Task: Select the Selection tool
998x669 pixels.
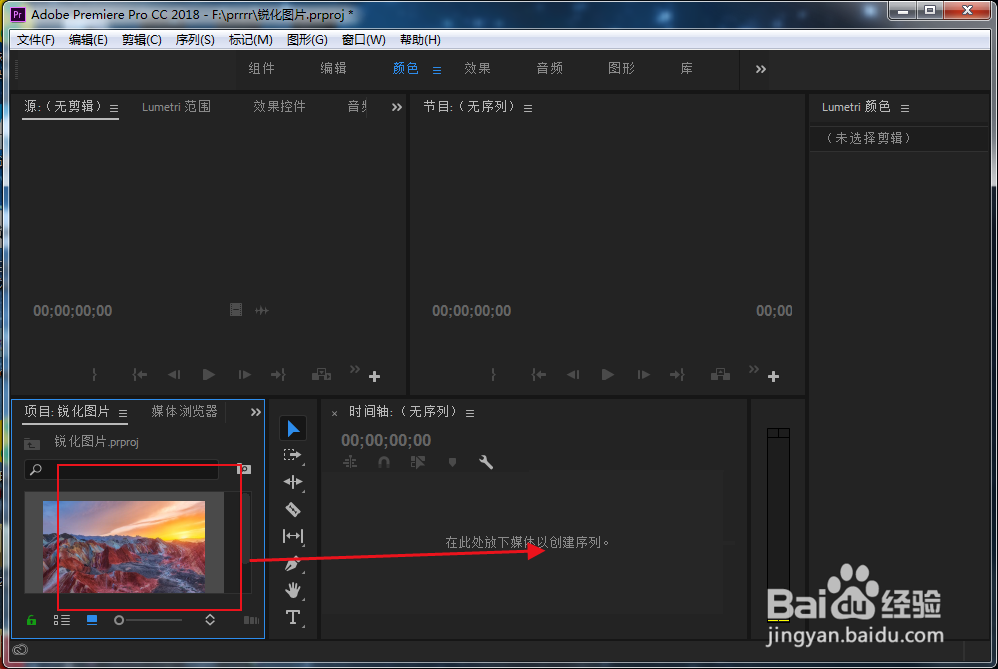Action: [x=293, y=428]
